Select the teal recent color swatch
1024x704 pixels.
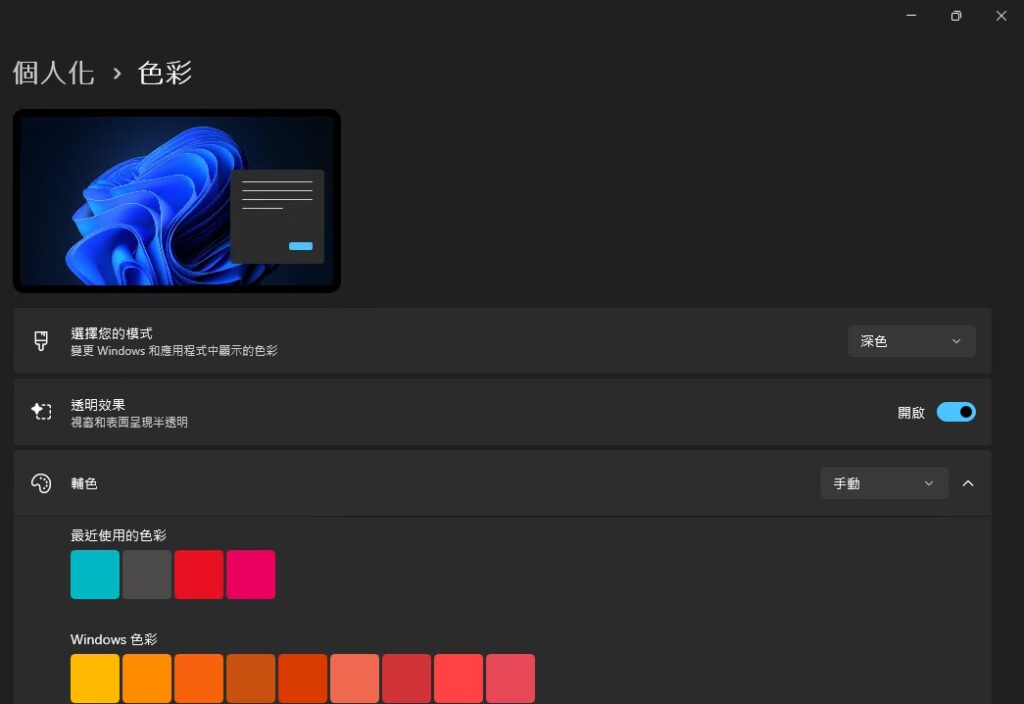pos(94,574)
